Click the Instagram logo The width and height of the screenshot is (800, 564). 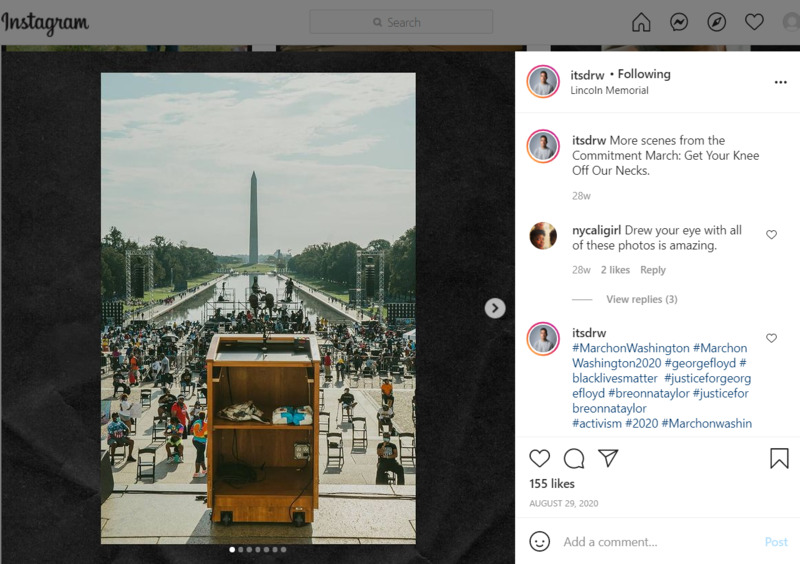(45, 22)
